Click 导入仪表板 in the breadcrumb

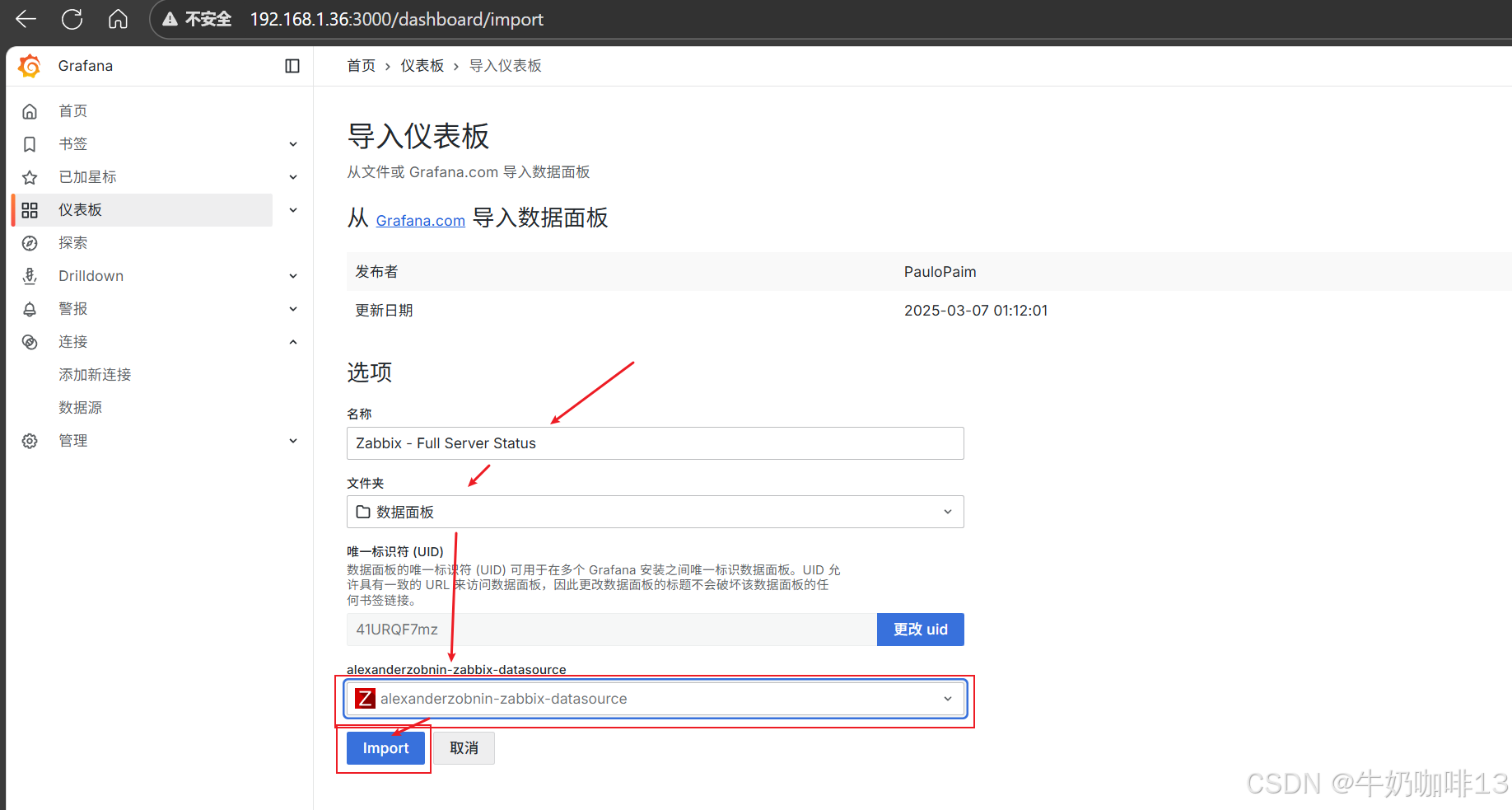click(505, 66)
